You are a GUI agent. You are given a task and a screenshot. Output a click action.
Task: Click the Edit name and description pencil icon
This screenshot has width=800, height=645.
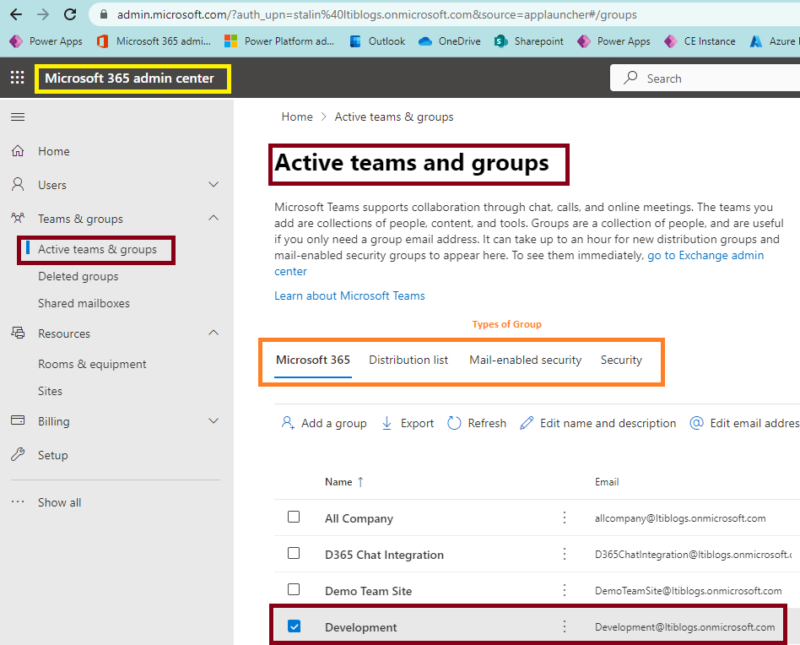point(527,423)
